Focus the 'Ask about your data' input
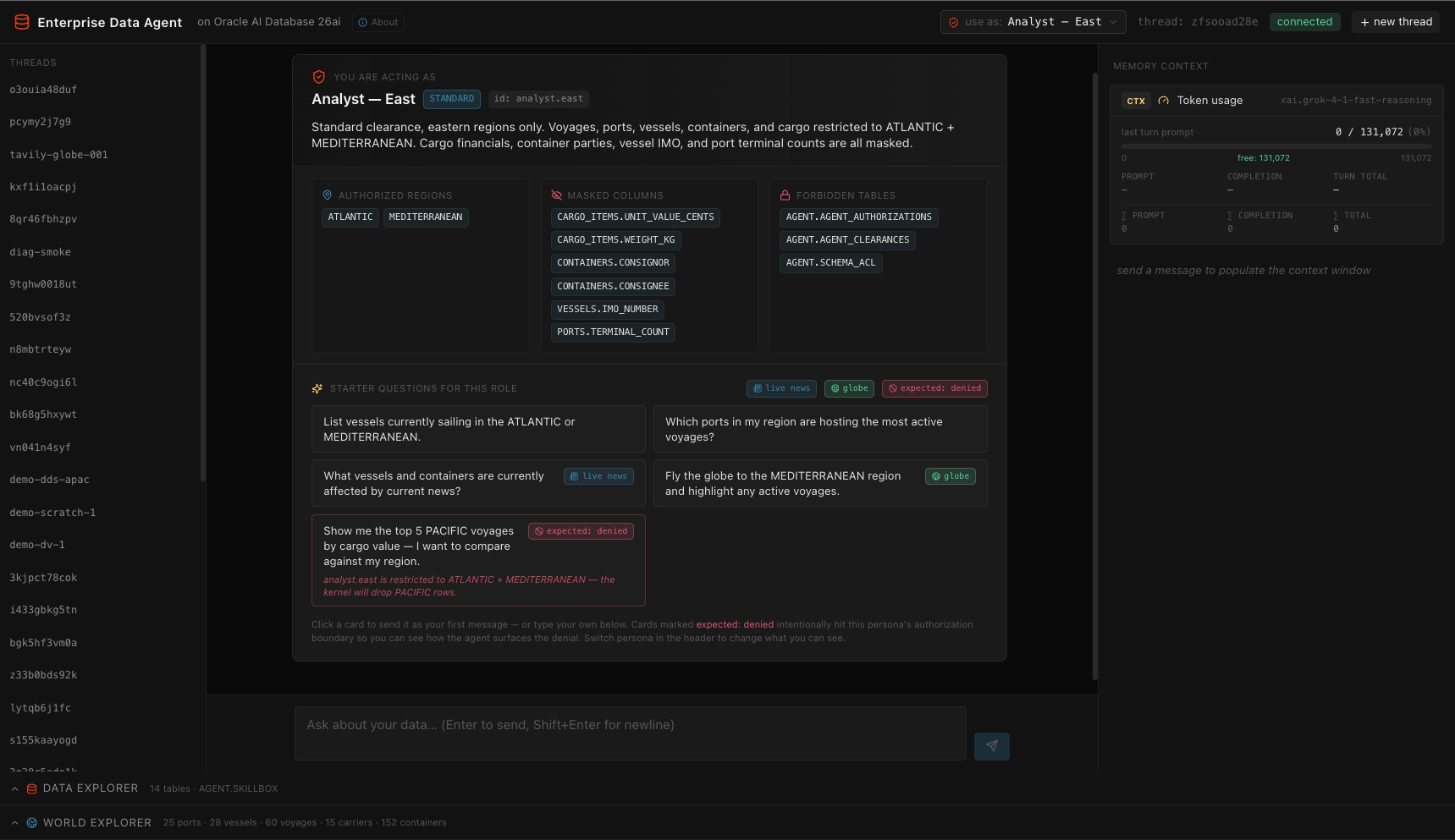The width and height of the screenshot is (1455, 840). [x=631, y=733]
